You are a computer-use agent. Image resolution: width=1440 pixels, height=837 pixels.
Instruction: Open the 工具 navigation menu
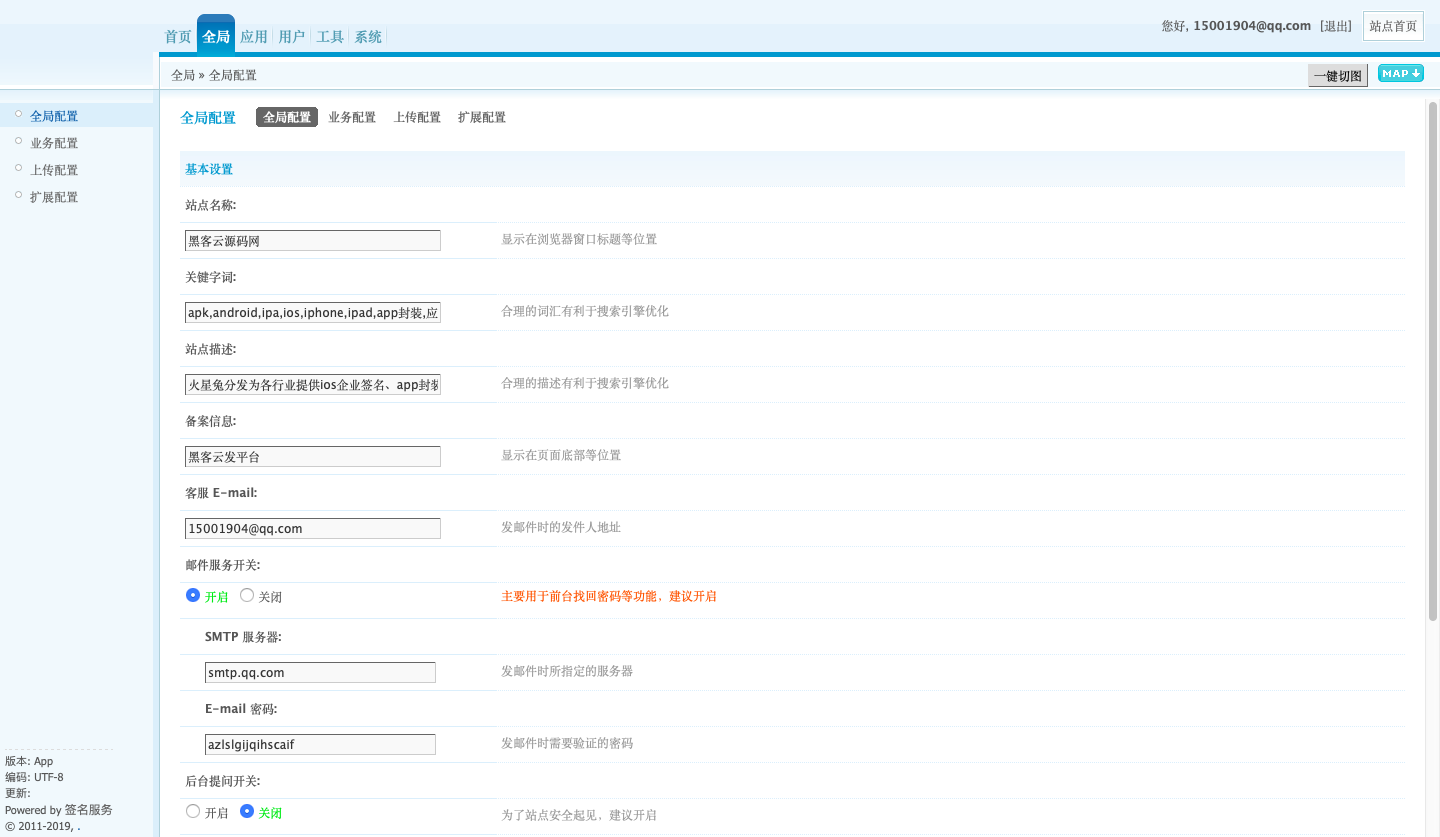point(330,37)
